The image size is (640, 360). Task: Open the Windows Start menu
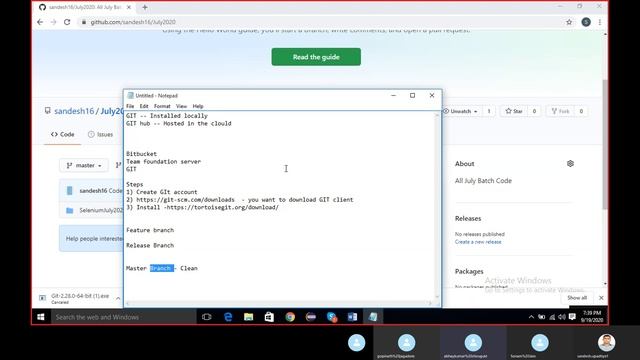[x=41, y=317]
